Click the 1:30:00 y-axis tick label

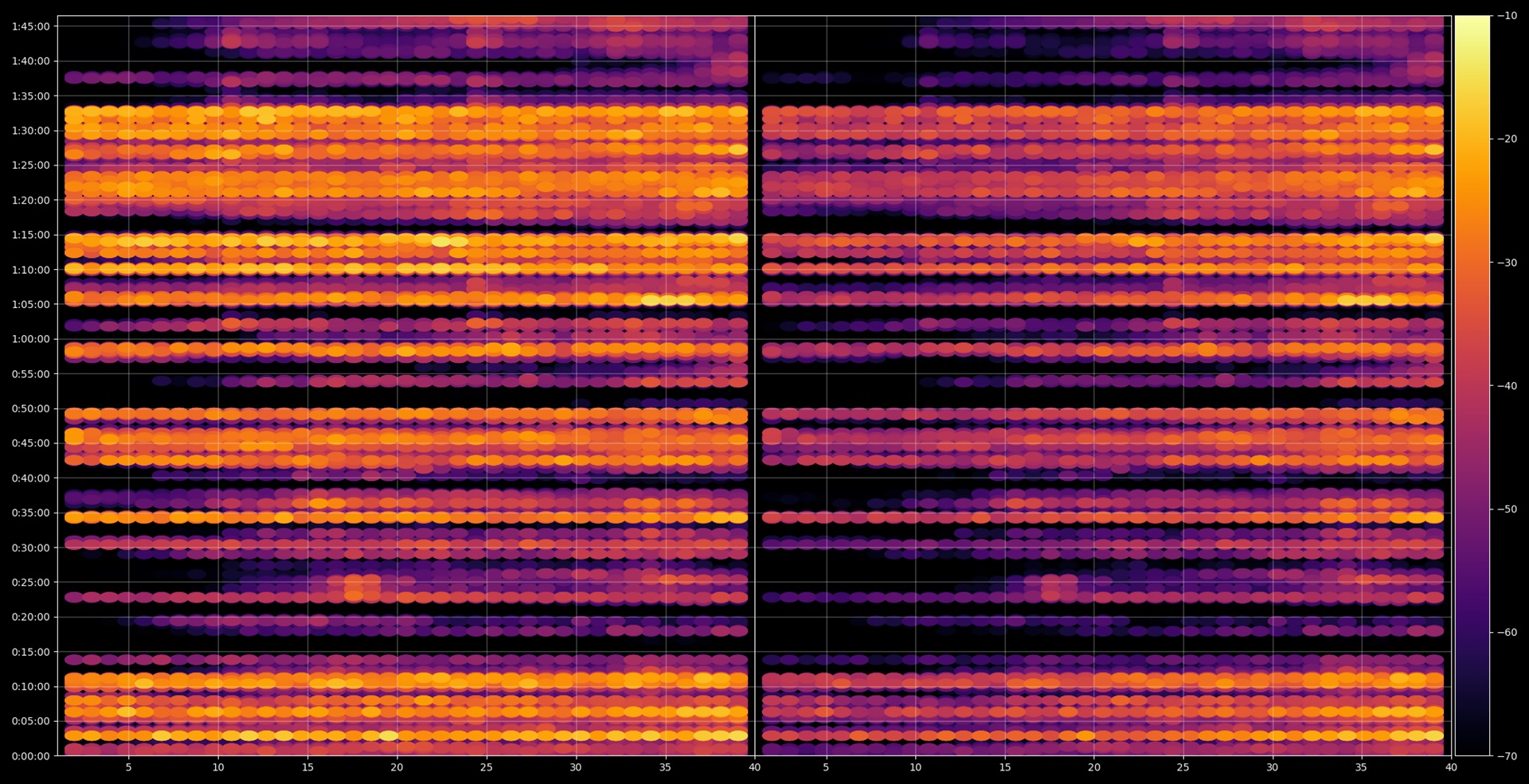click(x=30, y=131)
